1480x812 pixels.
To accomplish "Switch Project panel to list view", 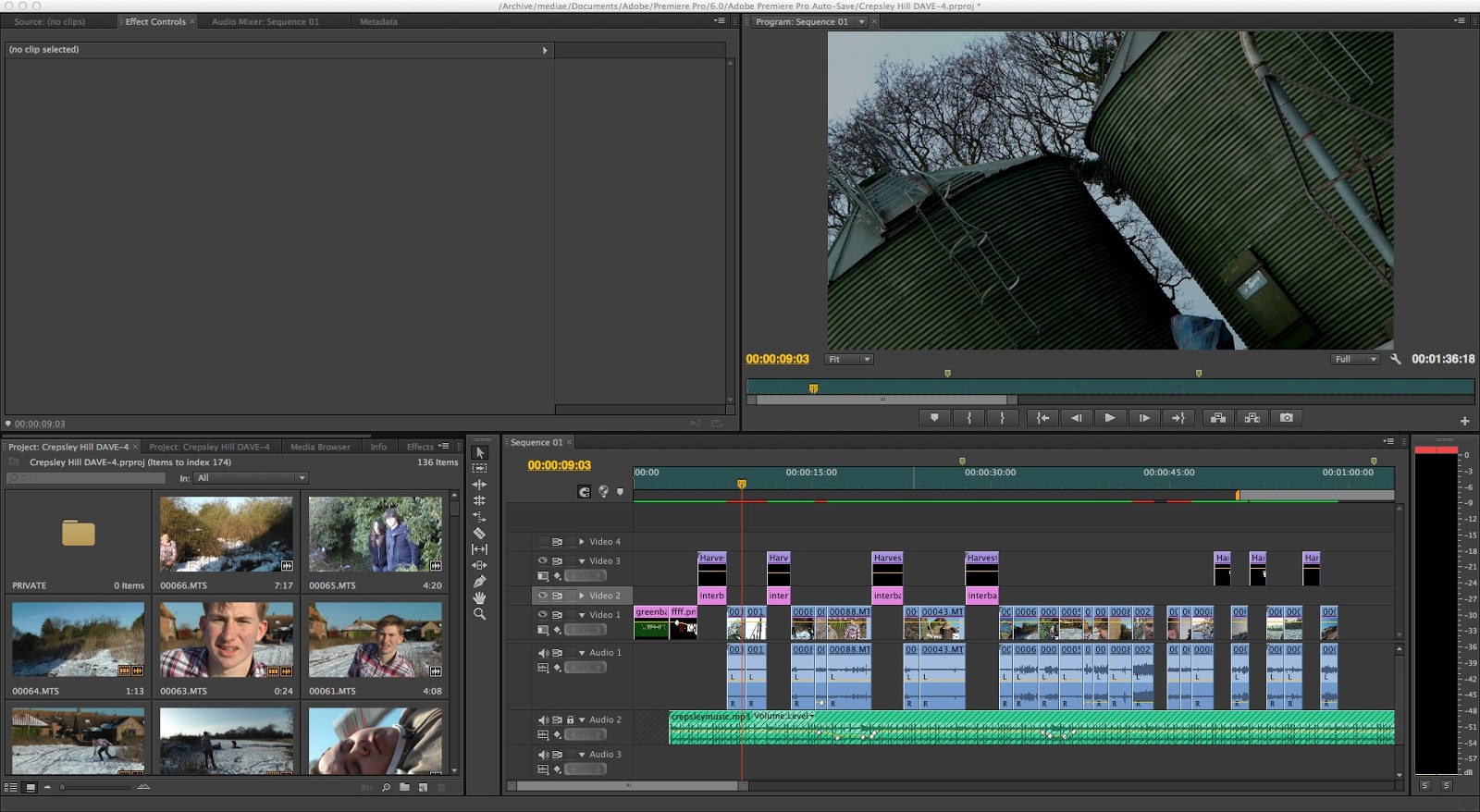I will coord(11,787).
